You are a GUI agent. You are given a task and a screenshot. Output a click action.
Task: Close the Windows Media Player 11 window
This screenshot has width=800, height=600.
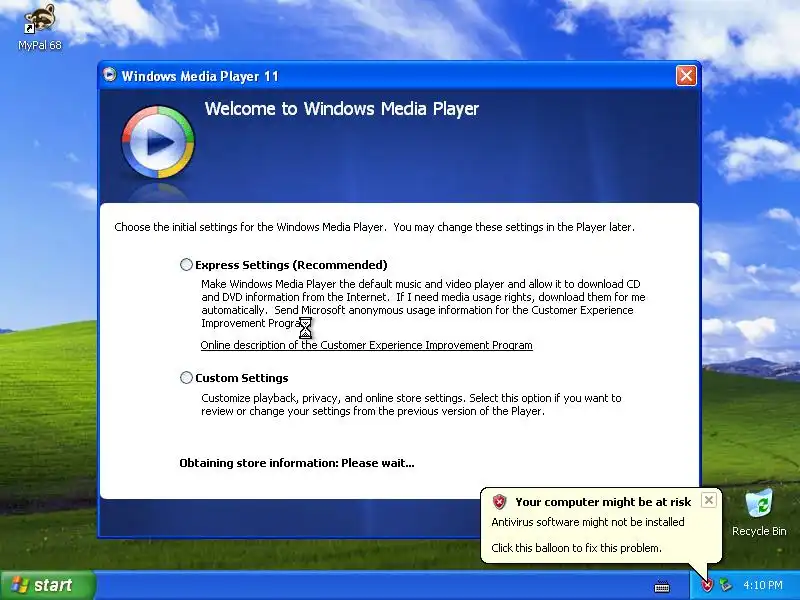point(686,76)
